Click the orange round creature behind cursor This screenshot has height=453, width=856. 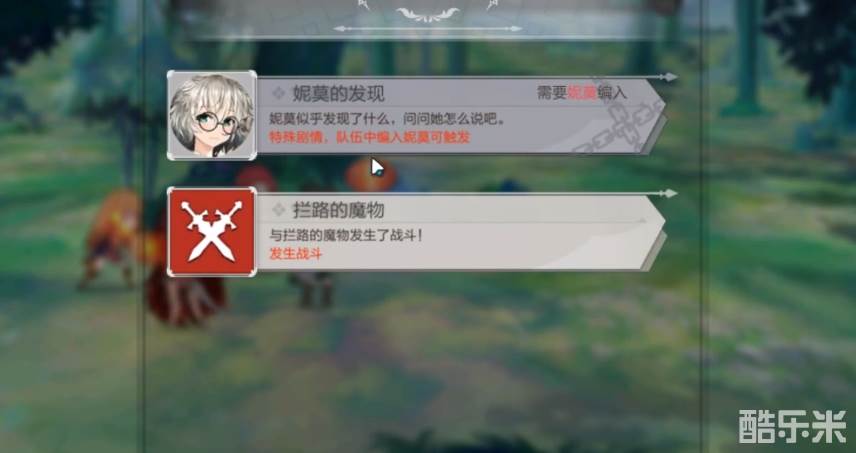(370, 174)
